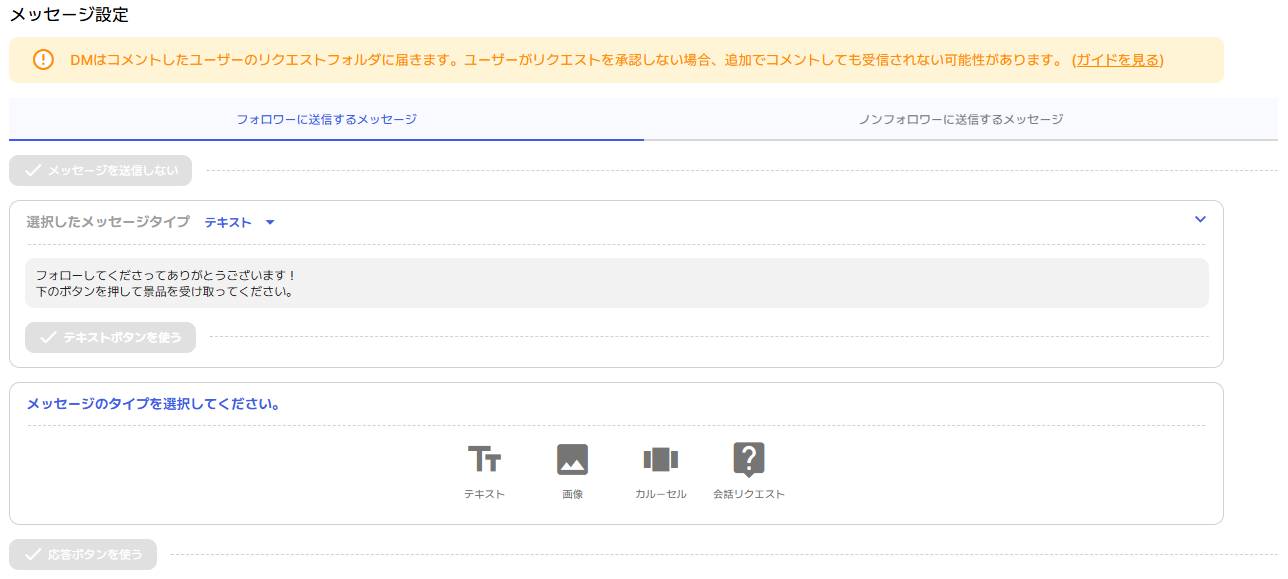Pick the 会話リクエスト question mark icon
This screenshot has width=1288, height=579.
click(x=748, y=459)
